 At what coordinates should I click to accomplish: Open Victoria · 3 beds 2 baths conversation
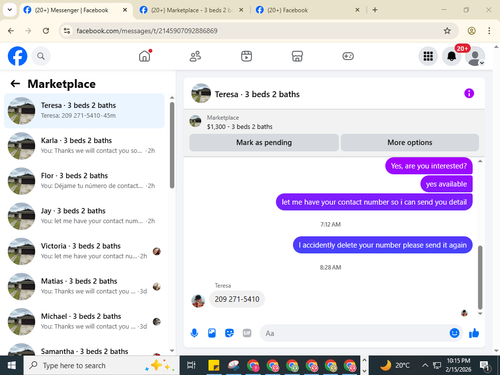click(84, 251)
